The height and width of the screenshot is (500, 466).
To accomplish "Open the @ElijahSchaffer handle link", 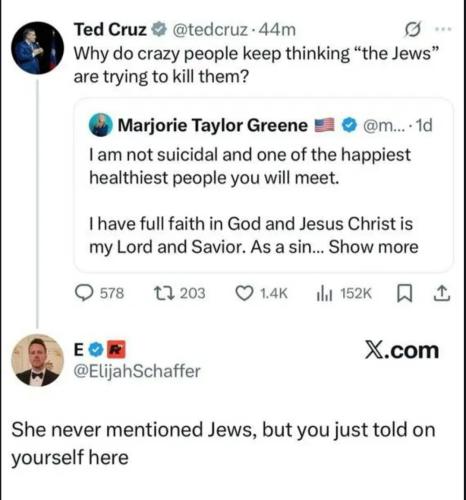I will point(137,371).
